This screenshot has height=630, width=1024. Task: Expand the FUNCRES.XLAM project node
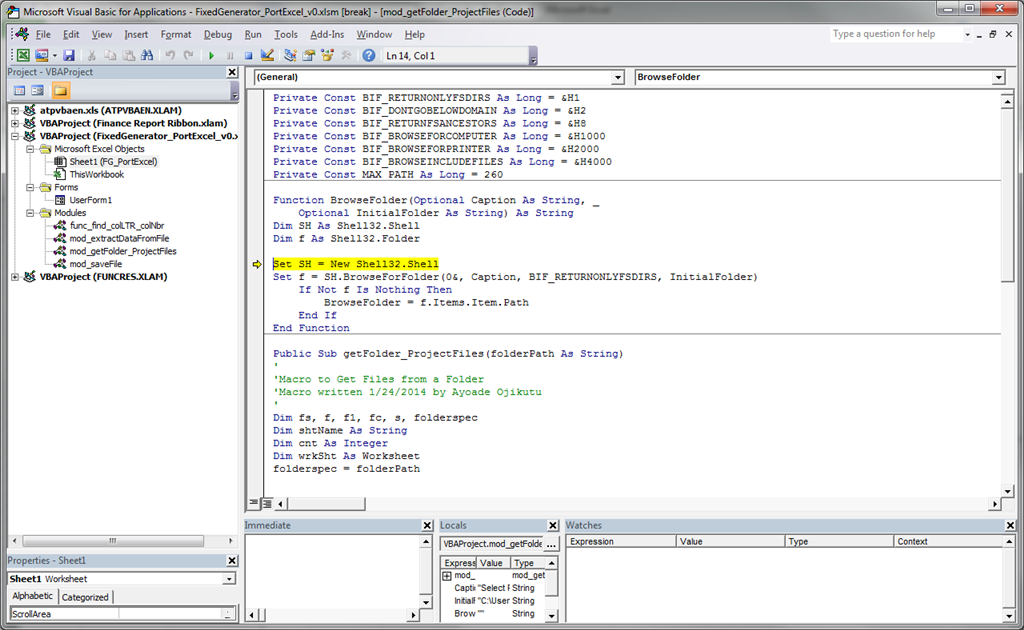point(16,276)
